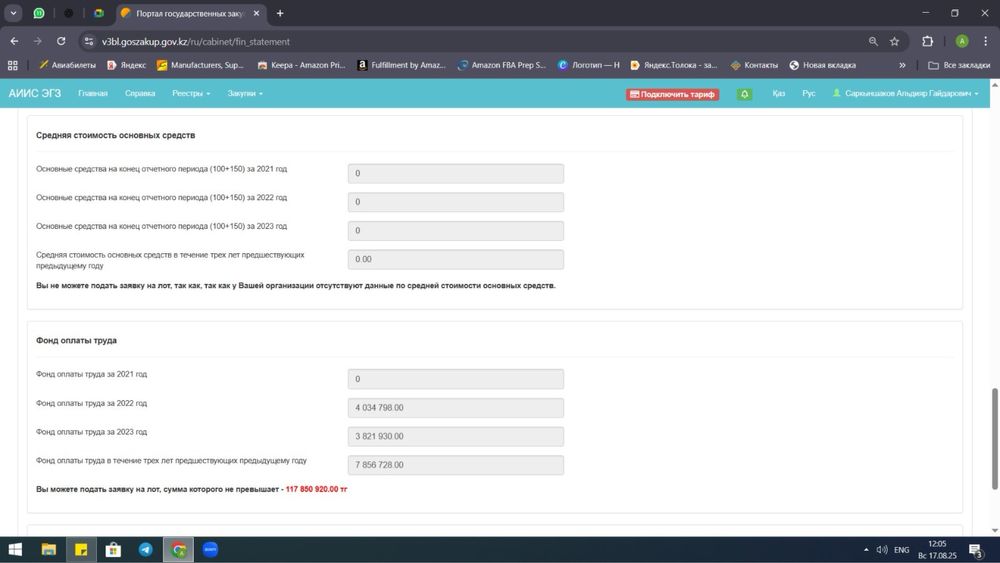Open the Контакты bookmark
The image size is (1000, 563).
(754, 65)
